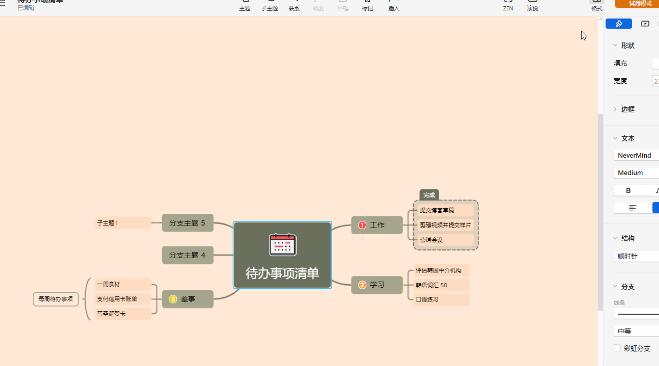Click the 插入 (Insert) toolbar button

[x=393, y=5]
